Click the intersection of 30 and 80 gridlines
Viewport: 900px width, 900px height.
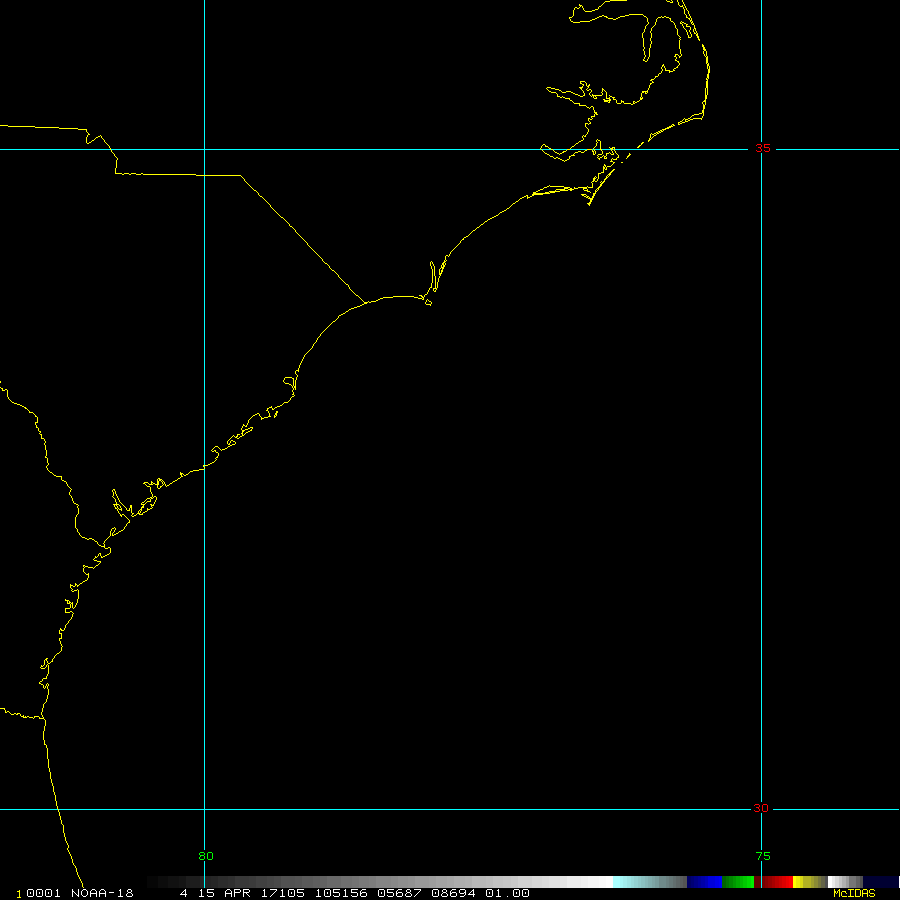[204, 809]
